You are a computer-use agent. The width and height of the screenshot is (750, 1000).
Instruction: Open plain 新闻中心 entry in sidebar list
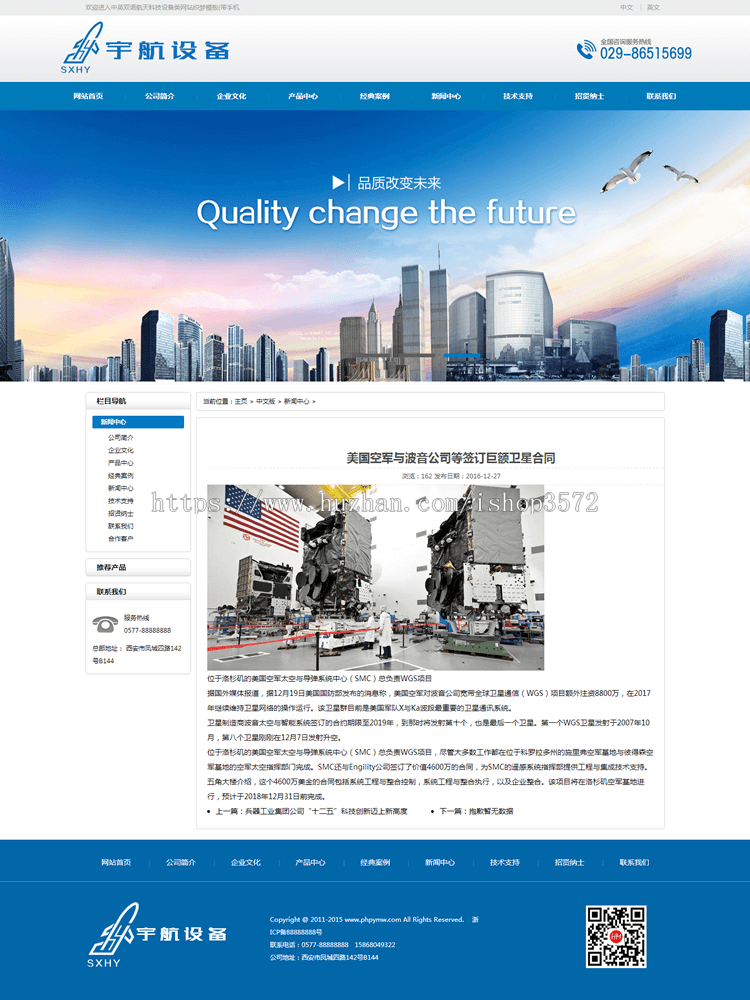coord(121,488)
